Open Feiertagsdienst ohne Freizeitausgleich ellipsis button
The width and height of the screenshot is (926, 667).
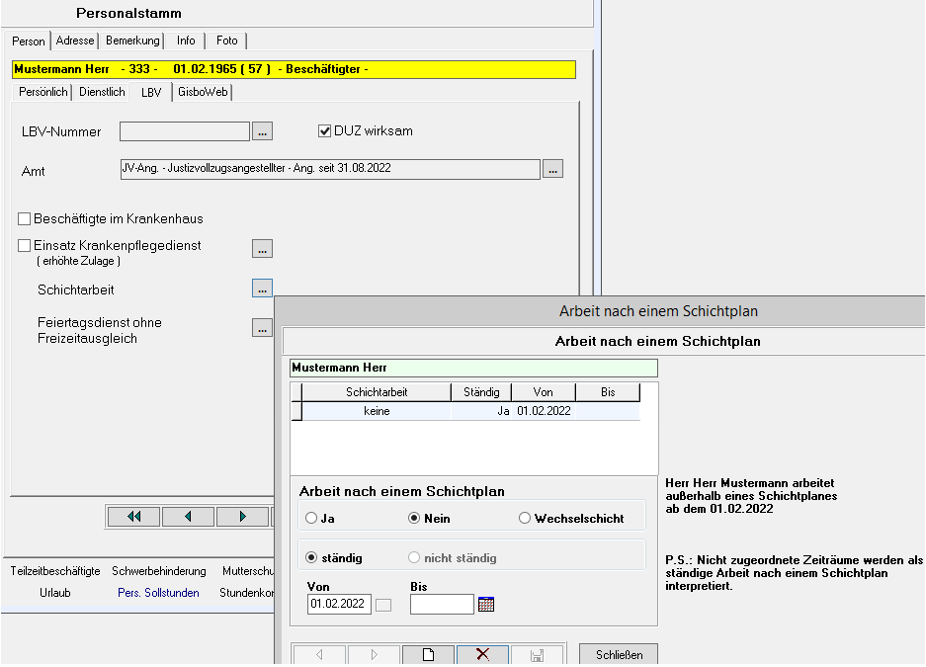(262, 327)
